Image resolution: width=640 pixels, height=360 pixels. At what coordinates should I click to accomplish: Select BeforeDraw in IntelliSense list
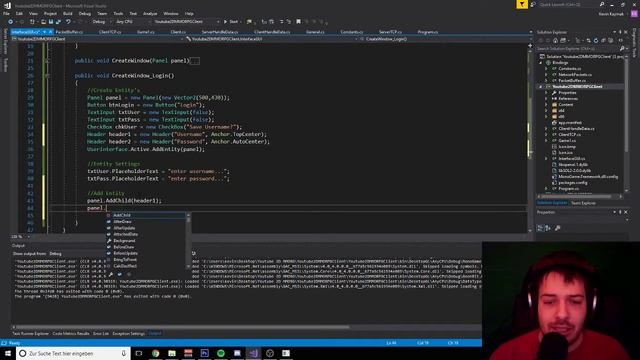click(145, 247)
